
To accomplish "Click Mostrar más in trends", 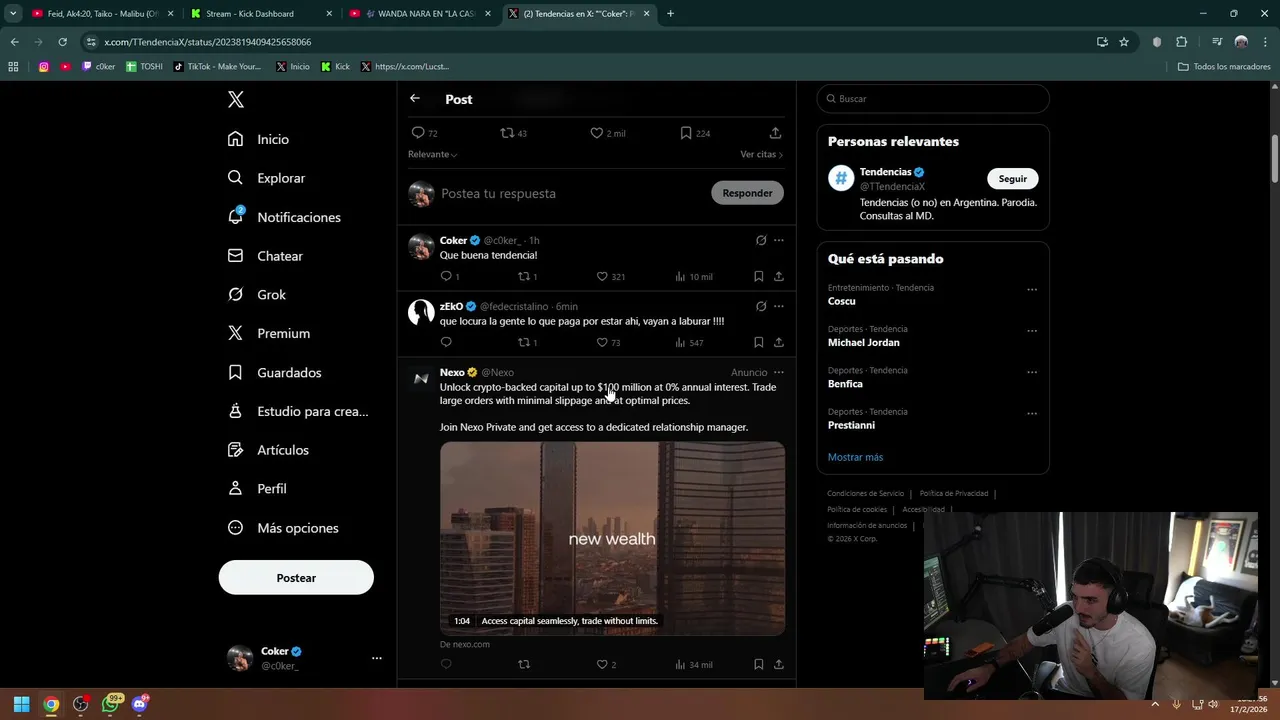I will (x=855, y=457).
